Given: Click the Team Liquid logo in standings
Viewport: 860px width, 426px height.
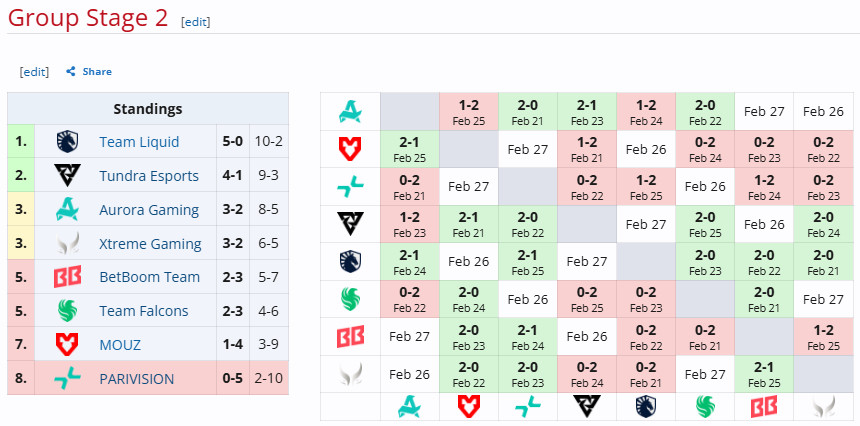Looking at the screenshot, I should coord(68,142).
